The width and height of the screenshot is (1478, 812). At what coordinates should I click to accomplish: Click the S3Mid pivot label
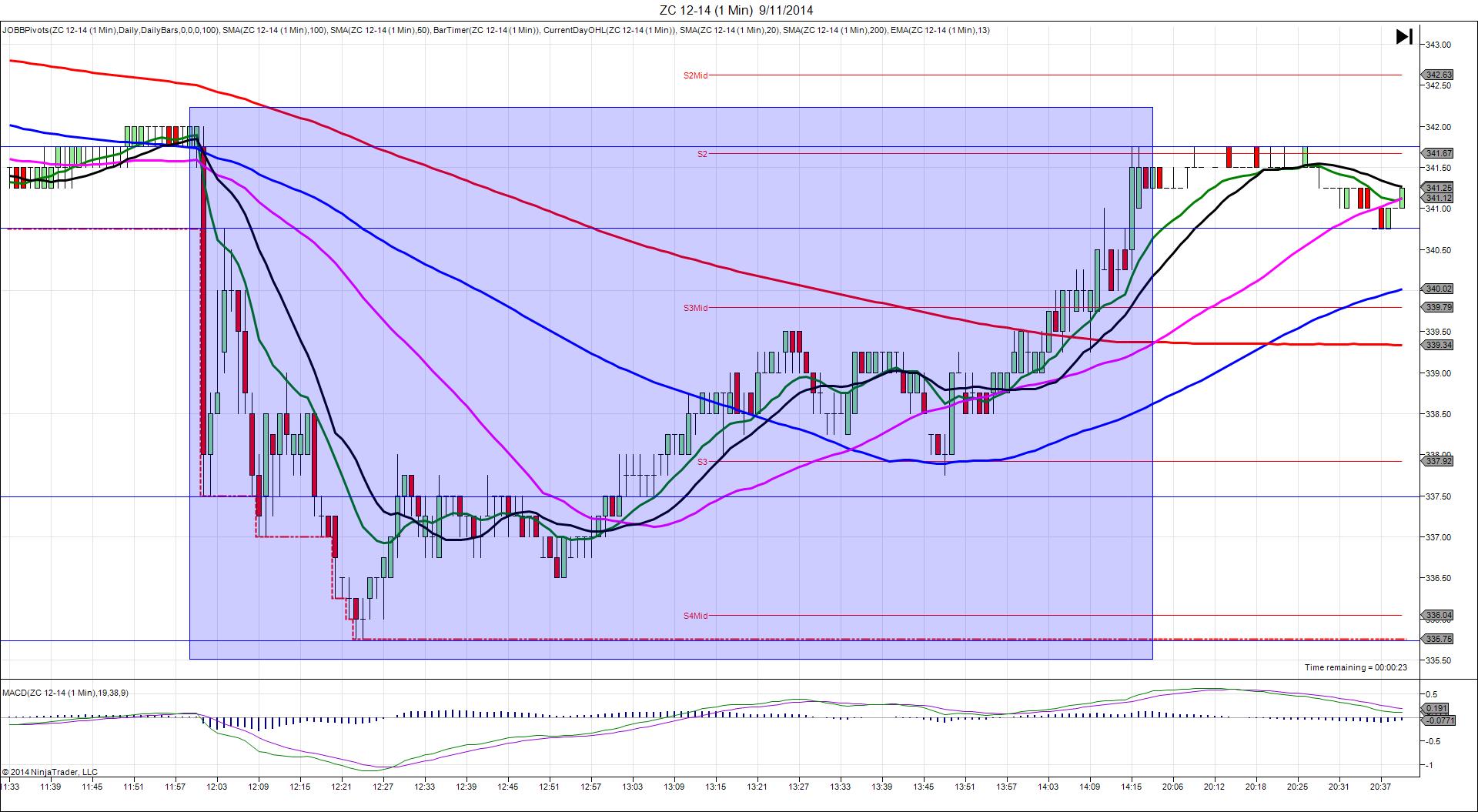pyautogui.click(x=695, y=308)
